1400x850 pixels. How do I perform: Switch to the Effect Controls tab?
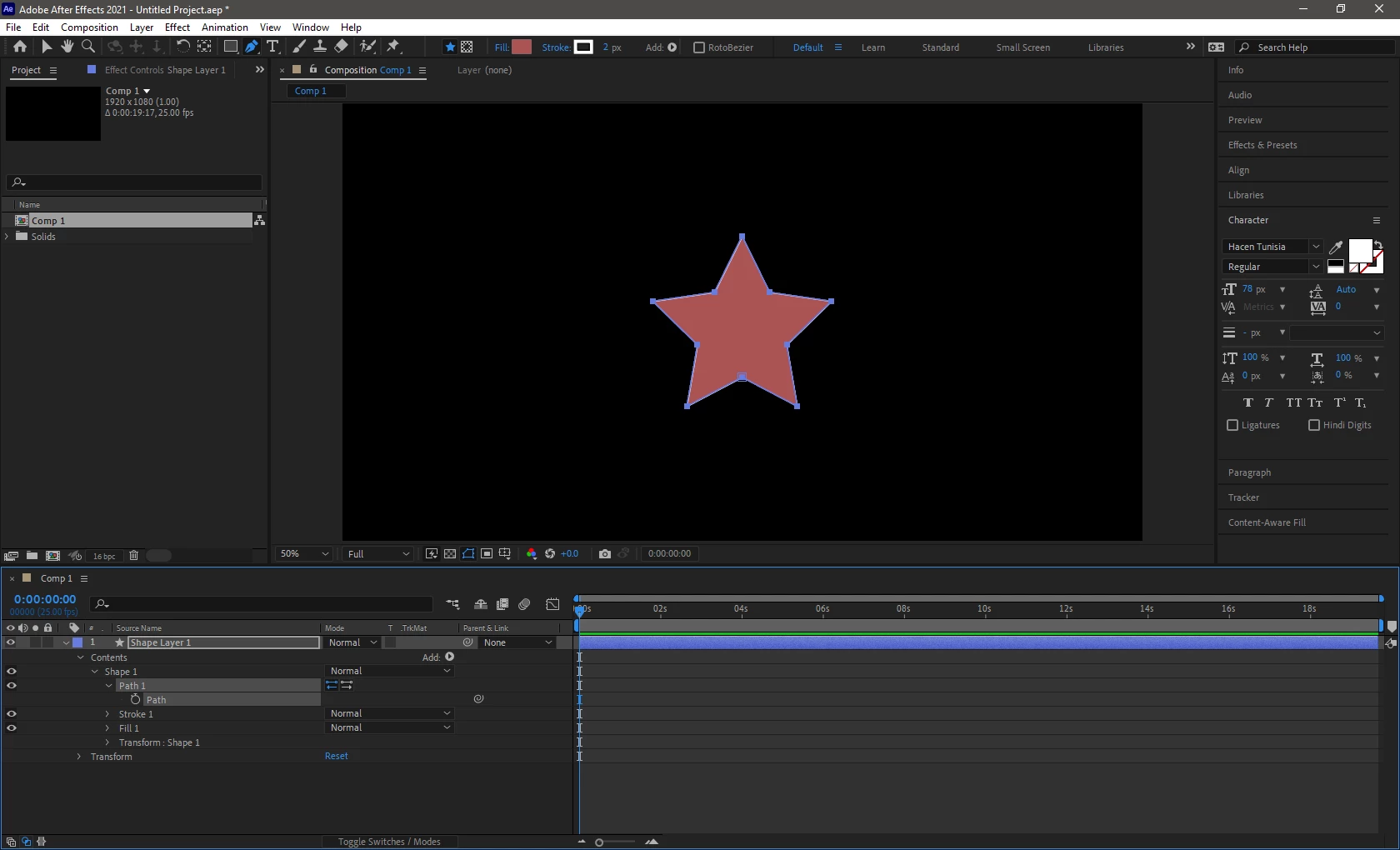tap(165, 70)
